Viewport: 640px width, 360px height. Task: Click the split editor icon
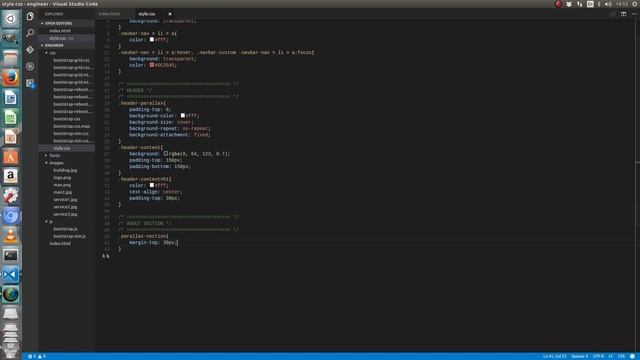click(623, 14)
